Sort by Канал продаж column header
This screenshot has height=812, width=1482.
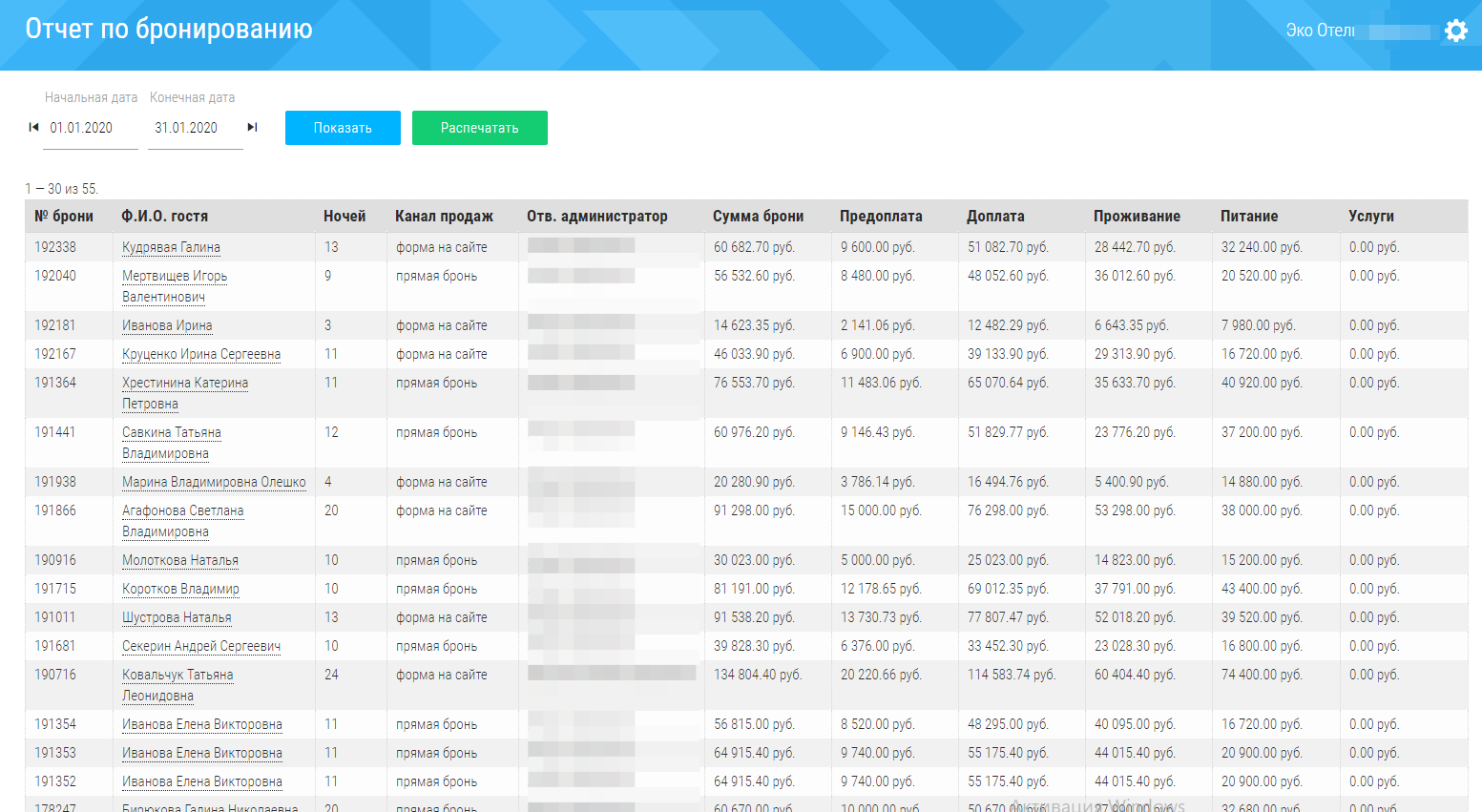444,217
